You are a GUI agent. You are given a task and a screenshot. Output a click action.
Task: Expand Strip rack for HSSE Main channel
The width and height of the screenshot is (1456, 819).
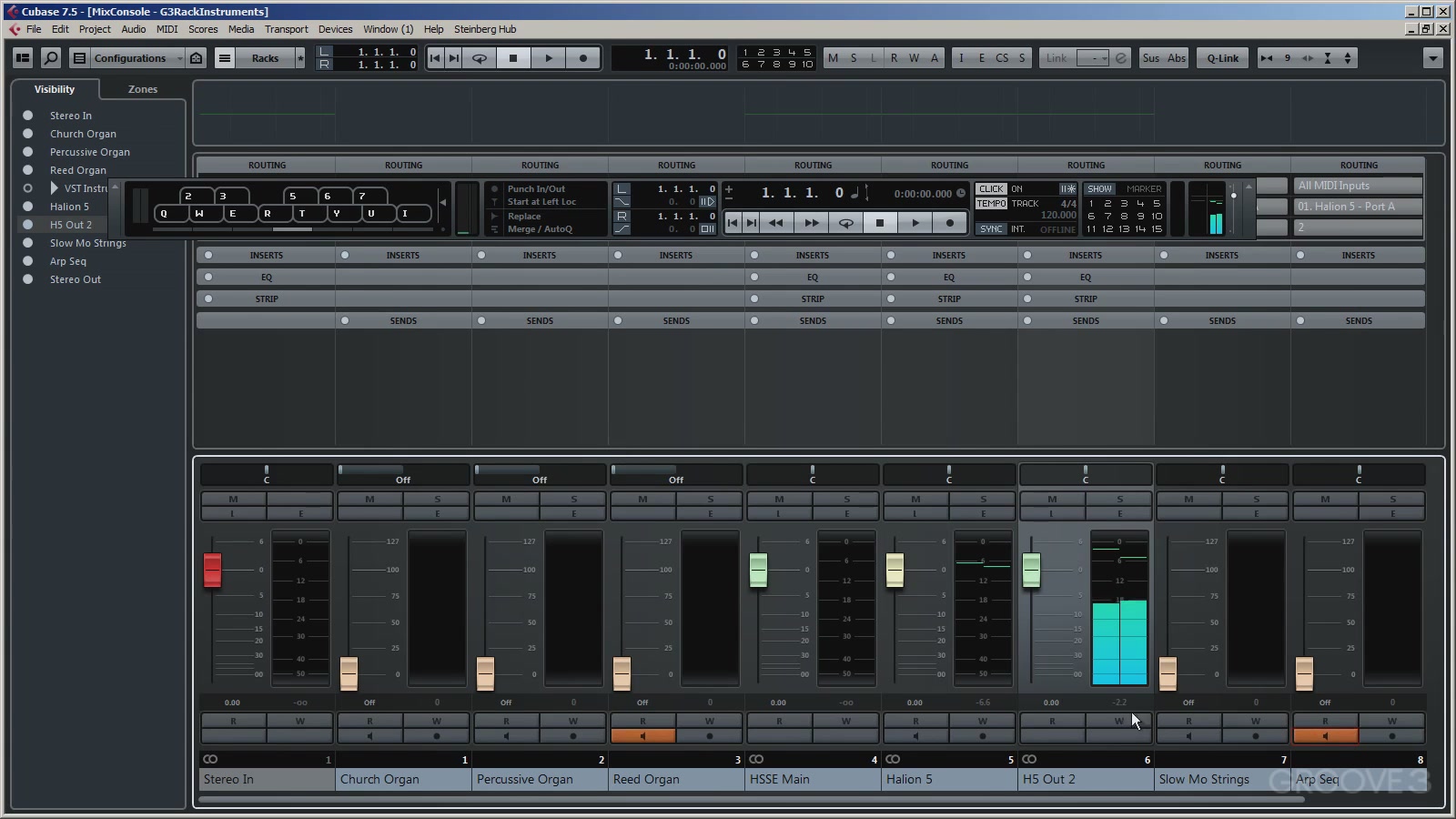[x=813, y=299]
